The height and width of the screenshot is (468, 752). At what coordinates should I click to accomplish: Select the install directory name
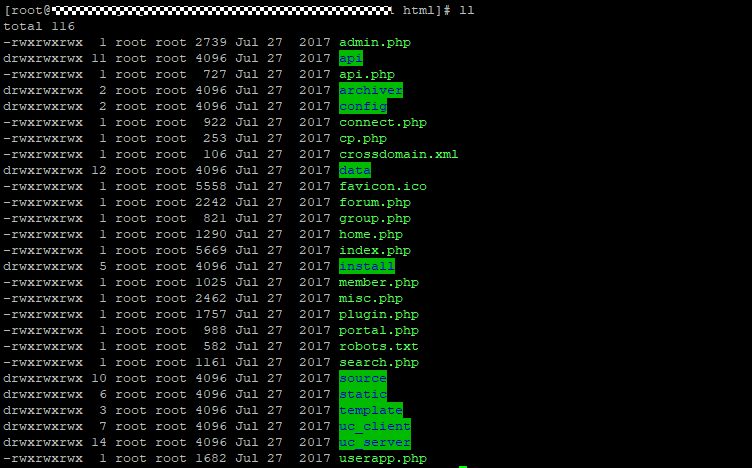367,266
